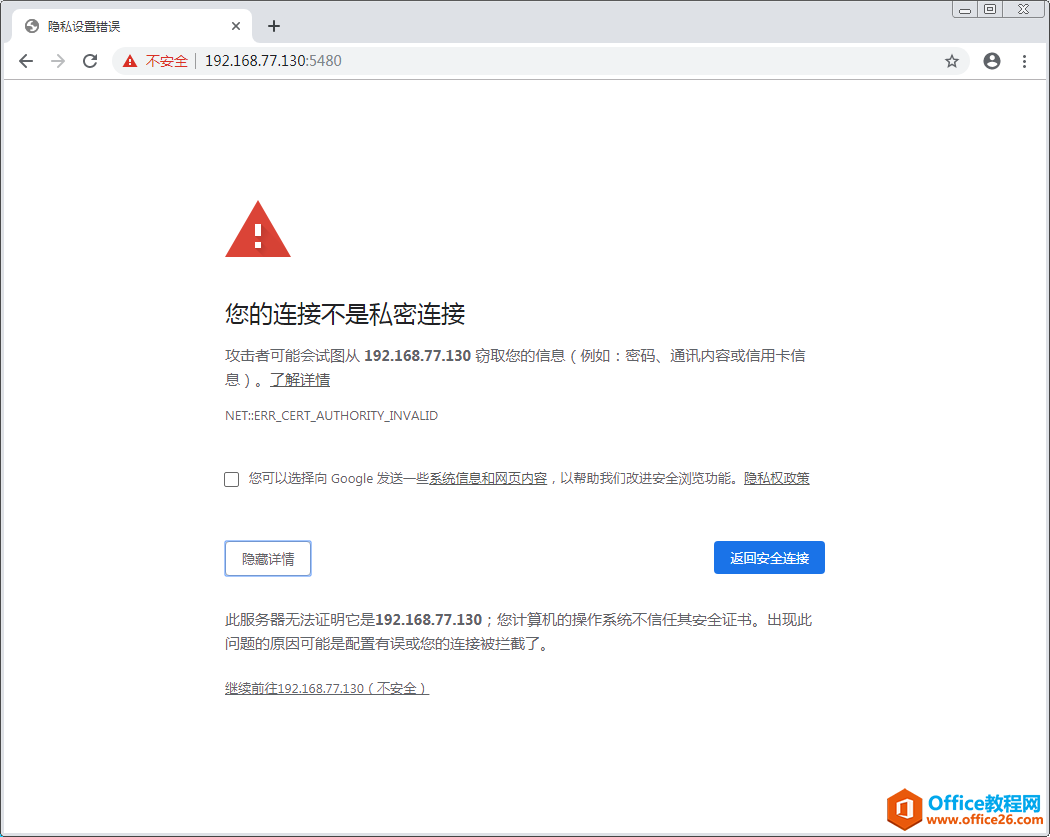The width and height of the screenshot is (1050, 837).
Task: Proceed via 继续前往192.168.77.130（不安全） link
Action: pos(327,688)
